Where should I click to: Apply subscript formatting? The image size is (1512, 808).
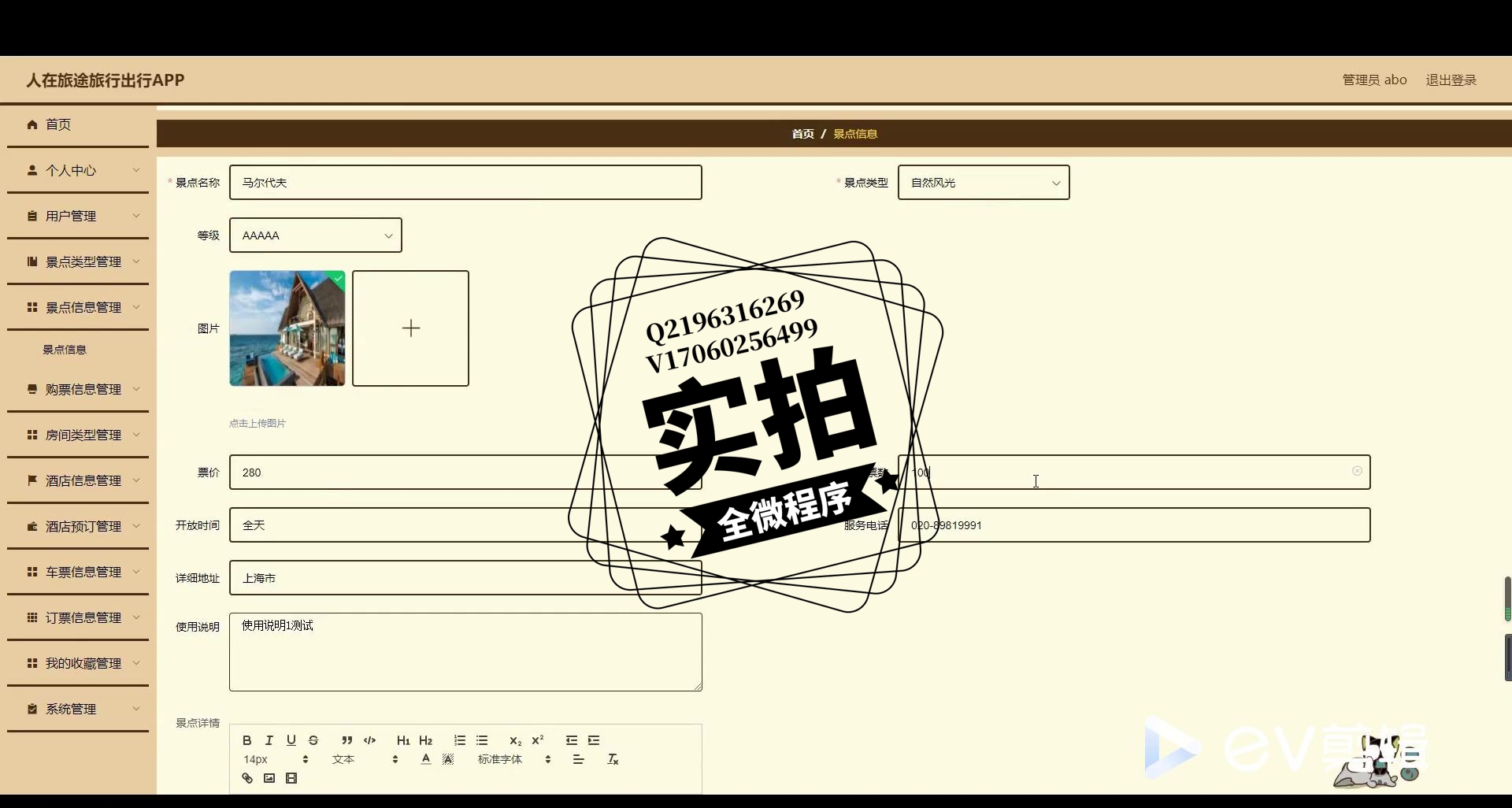pos(516,740)
